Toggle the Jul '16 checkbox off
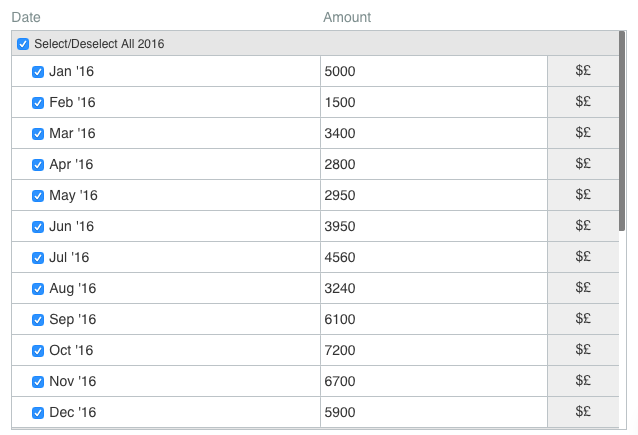638x435 pixels. [38, 258]
